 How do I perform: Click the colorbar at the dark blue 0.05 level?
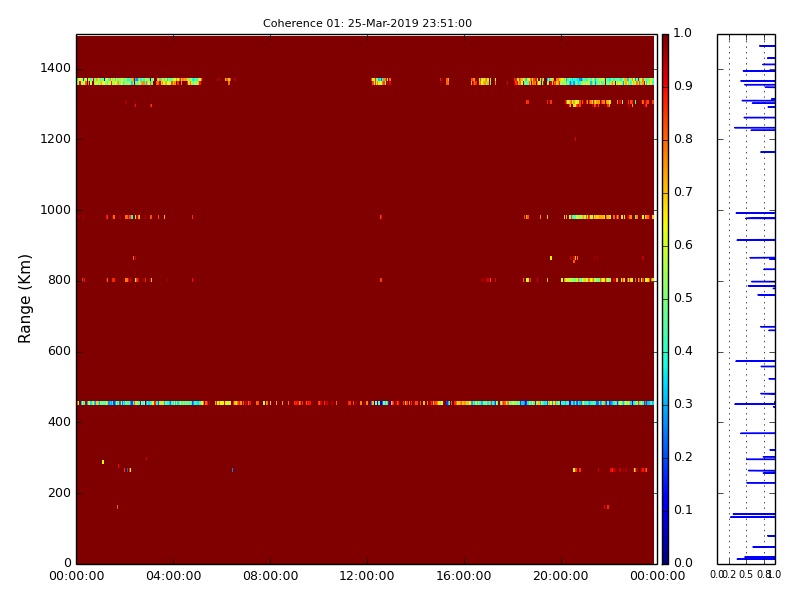[x=665, y=538]
